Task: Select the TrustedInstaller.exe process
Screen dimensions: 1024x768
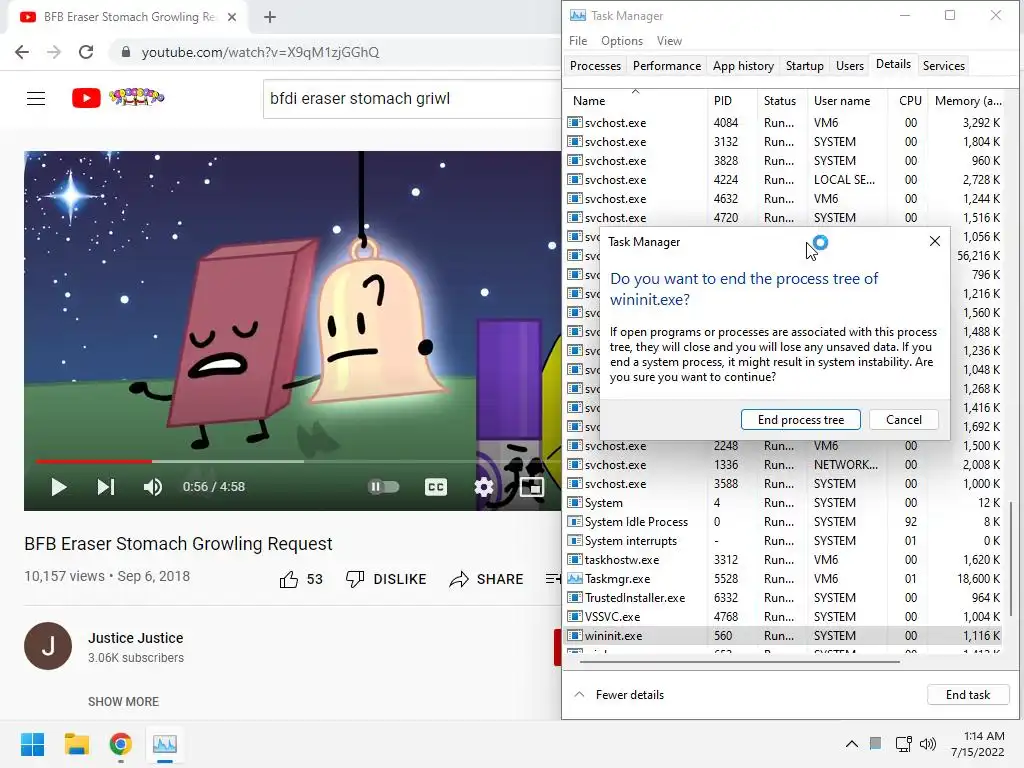Action: pos(785,598)
